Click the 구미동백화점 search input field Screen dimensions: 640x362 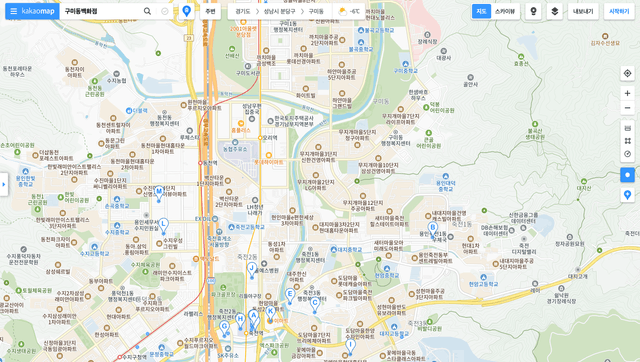click(x=101, y=11)
